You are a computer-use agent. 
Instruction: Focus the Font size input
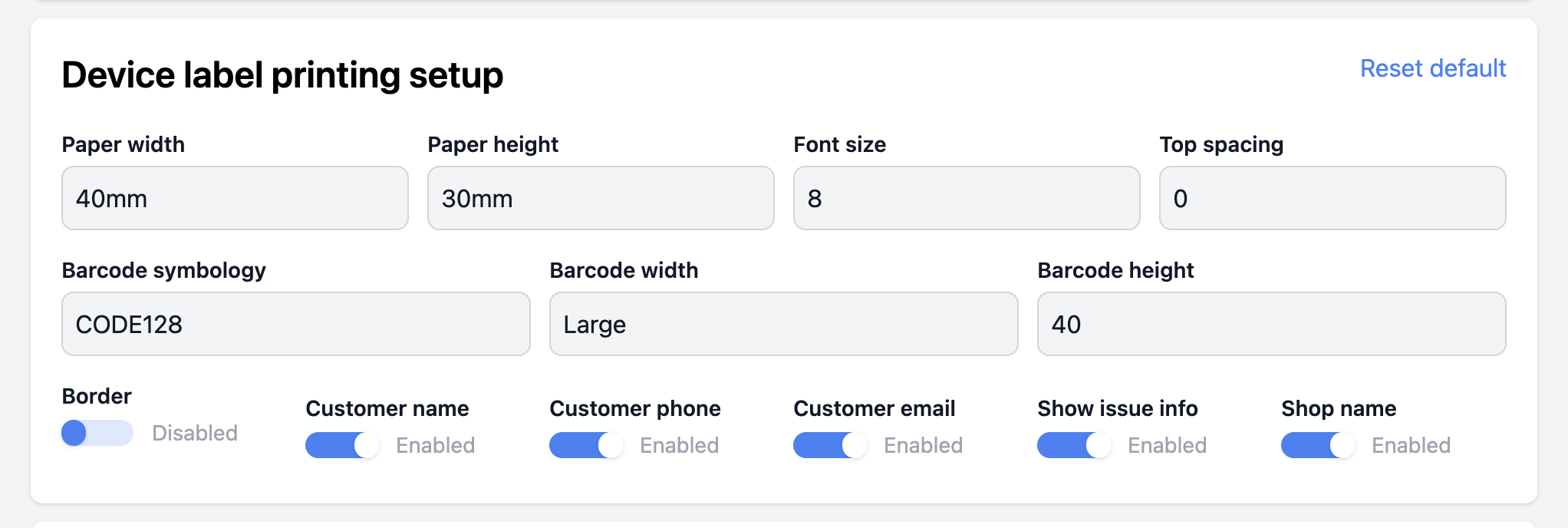(967, 198)
